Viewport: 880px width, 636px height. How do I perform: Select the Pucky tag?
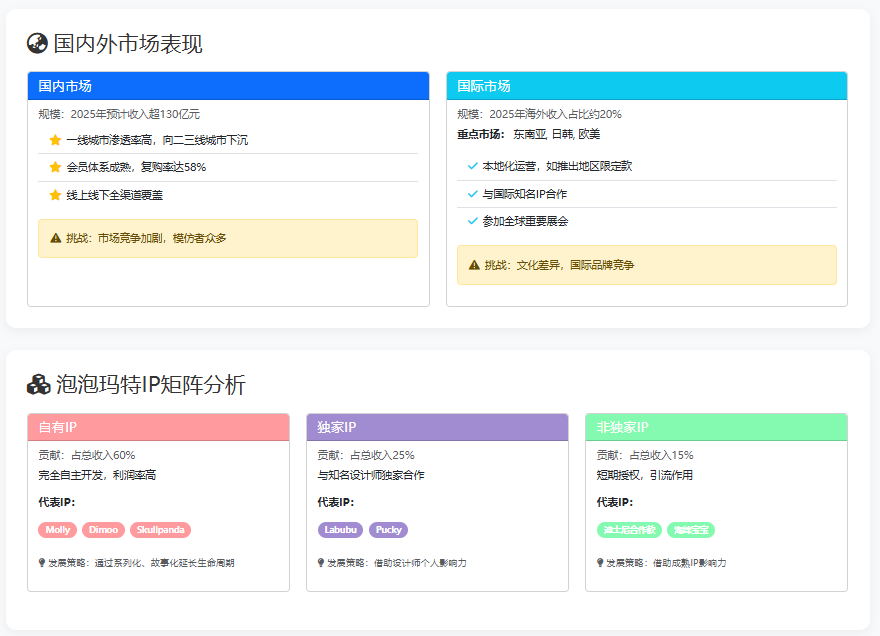(388, 530)
